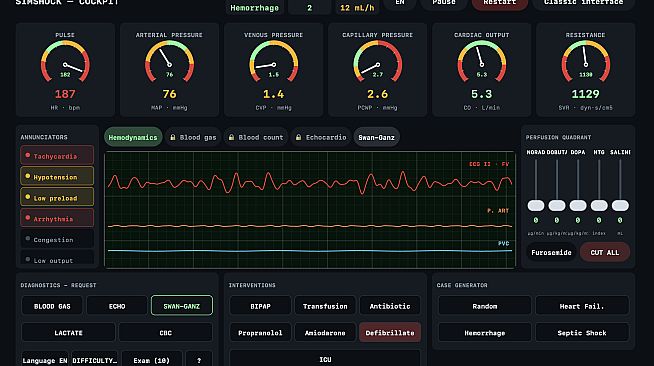Click the Hemorrhage case label in header
The height and width of the screenshot is (366, 654).
point(254,7)
